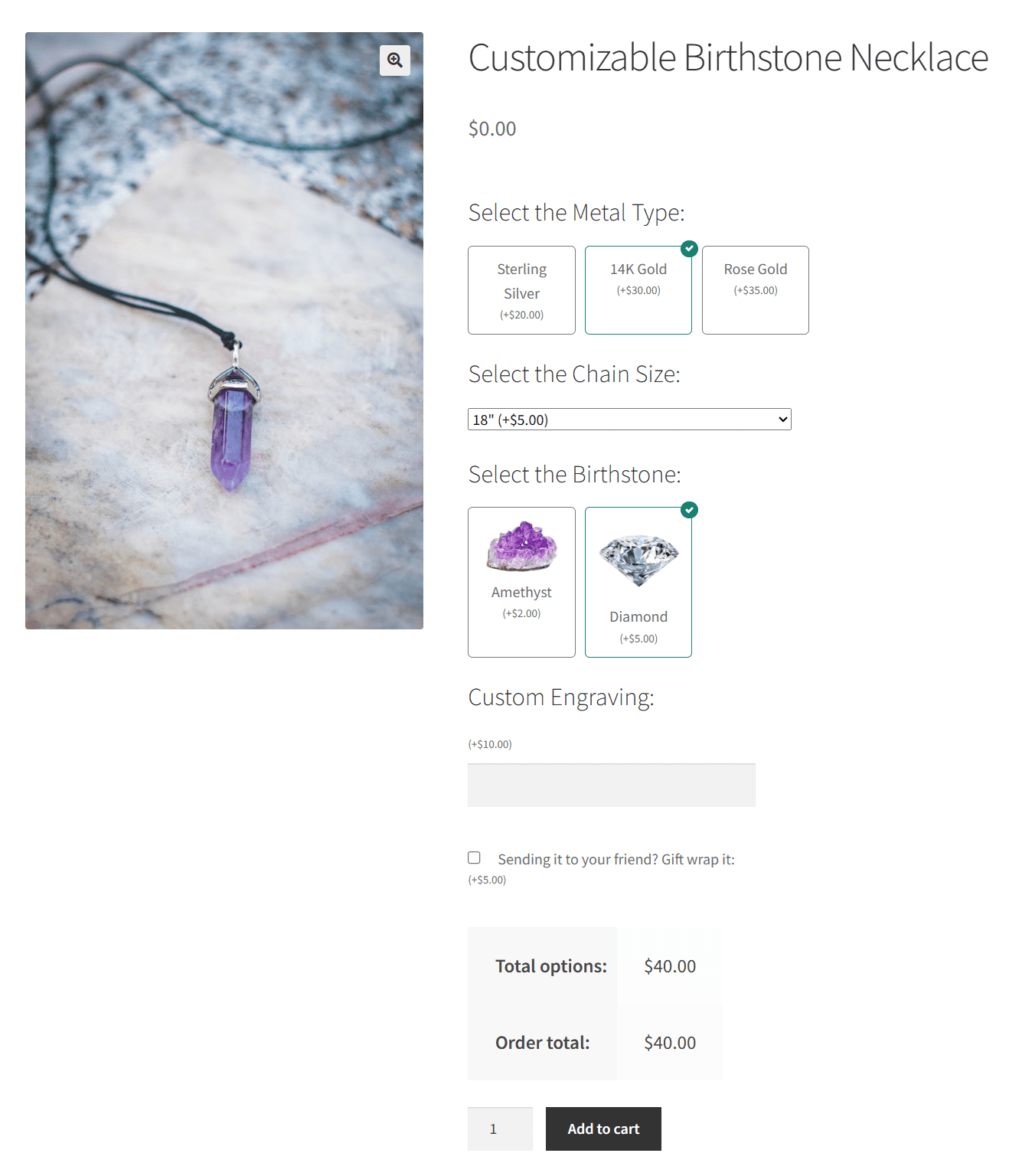Choose Rose Gold metal option
The image size is (1009, 1176).
pyautogui.click(x=756, y=290)
